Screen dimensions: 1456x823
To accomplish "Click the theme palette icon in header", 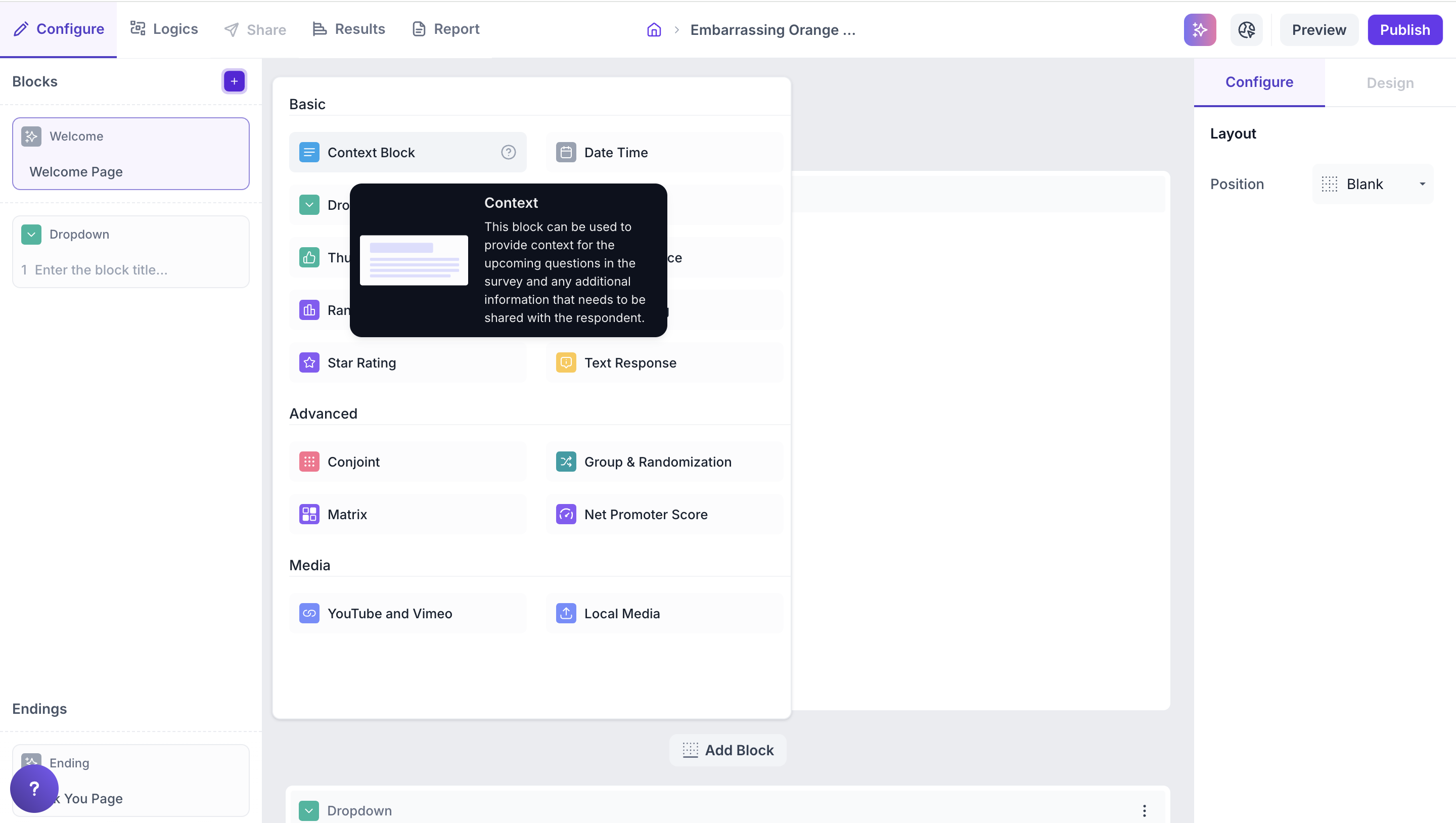I will [x=1246, y=30].
